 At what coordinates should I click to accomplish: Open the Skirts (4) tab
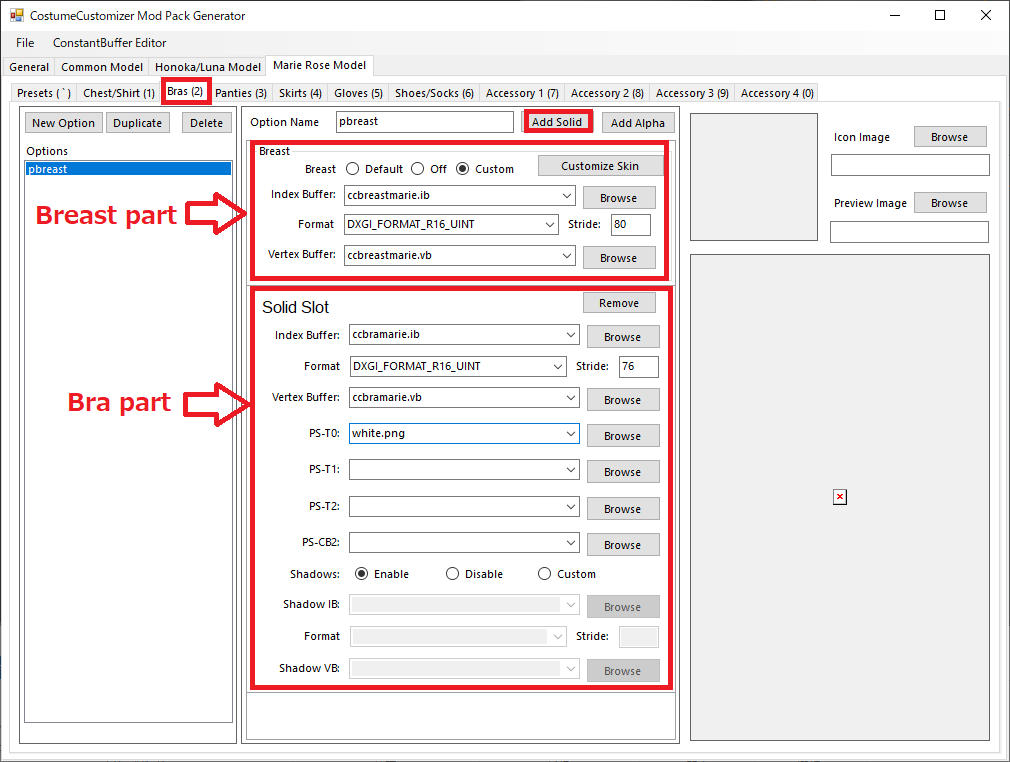[300, 93]
